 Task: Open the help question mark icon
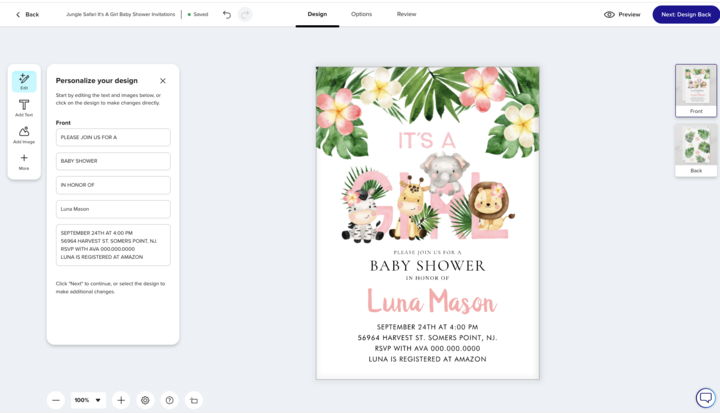click(169, 400)
